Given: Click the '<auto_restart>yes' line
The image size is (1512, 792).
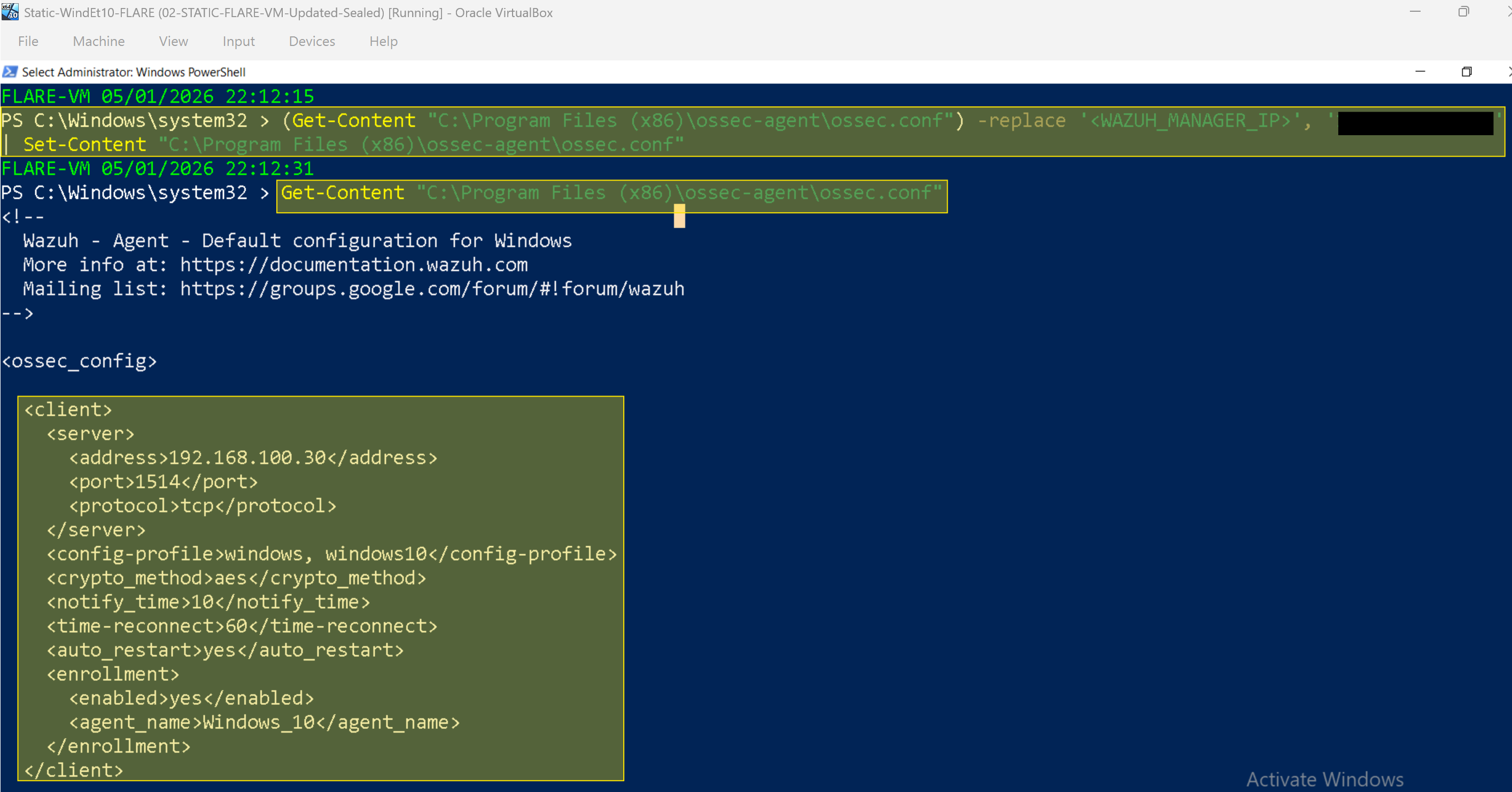Looking at the screenshot, I should pos(225,649).
